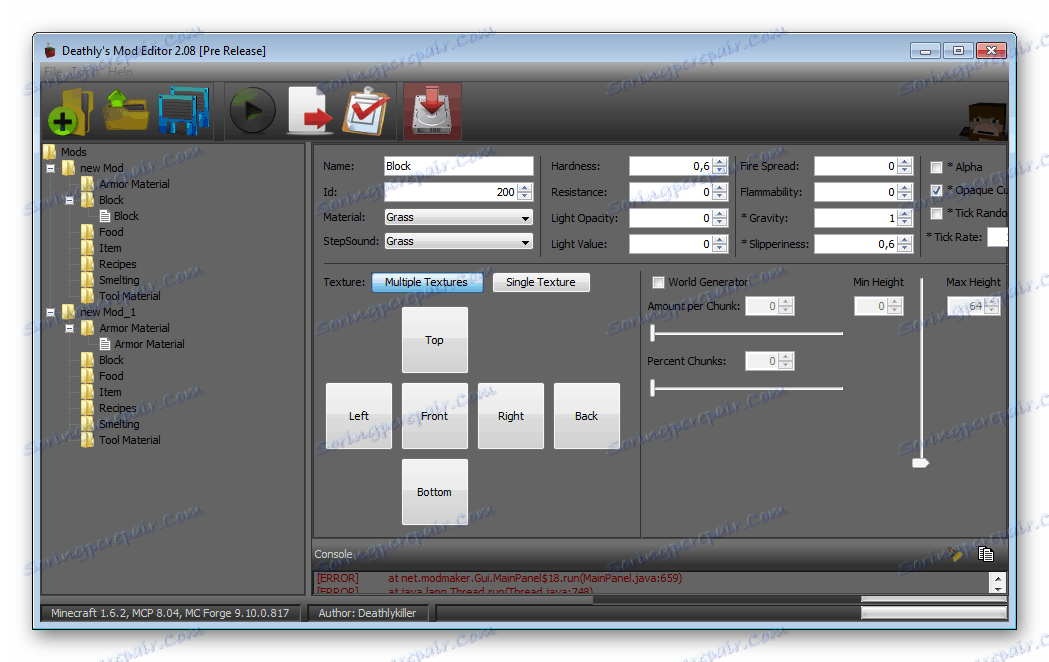
Task: Select Tool Material under new Mod
Action: coord(130,296)
